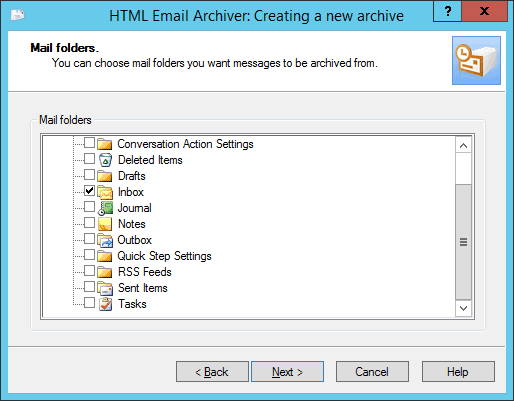The width and height of the screenshot is (514, 401).
Task: Uncheck the Inbox checkbox
Action: tap(89, 191)
